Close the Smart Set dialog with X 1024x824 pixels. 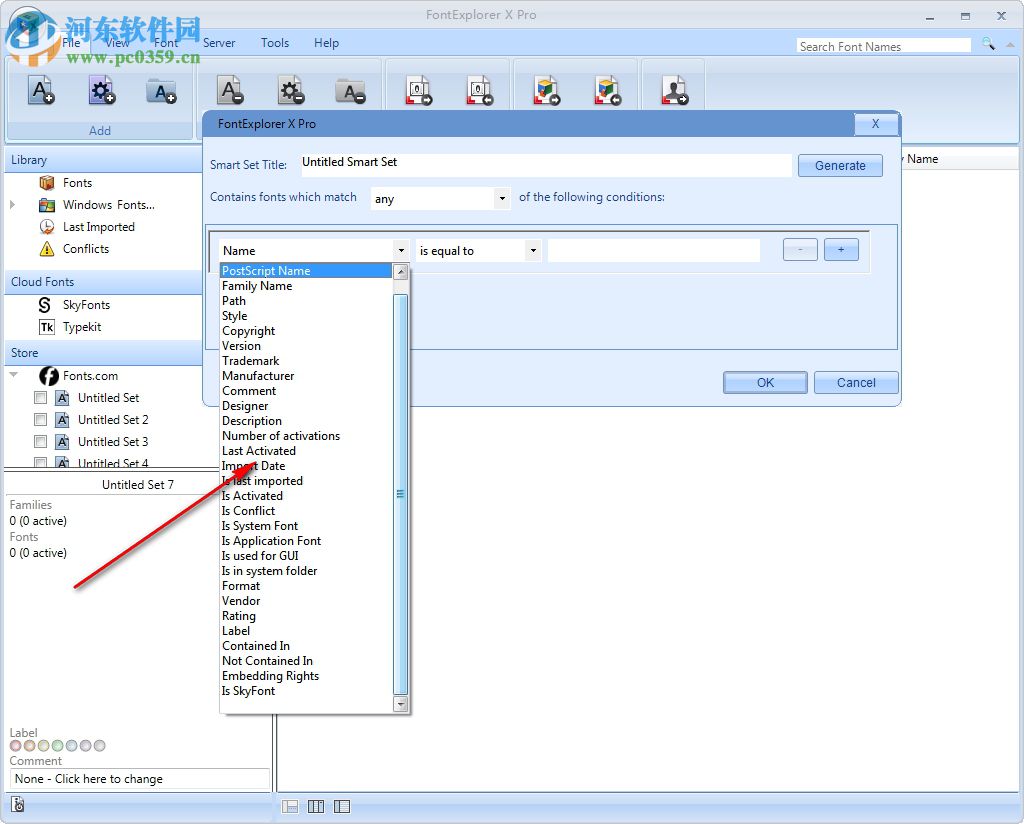(x=876, y=123)
